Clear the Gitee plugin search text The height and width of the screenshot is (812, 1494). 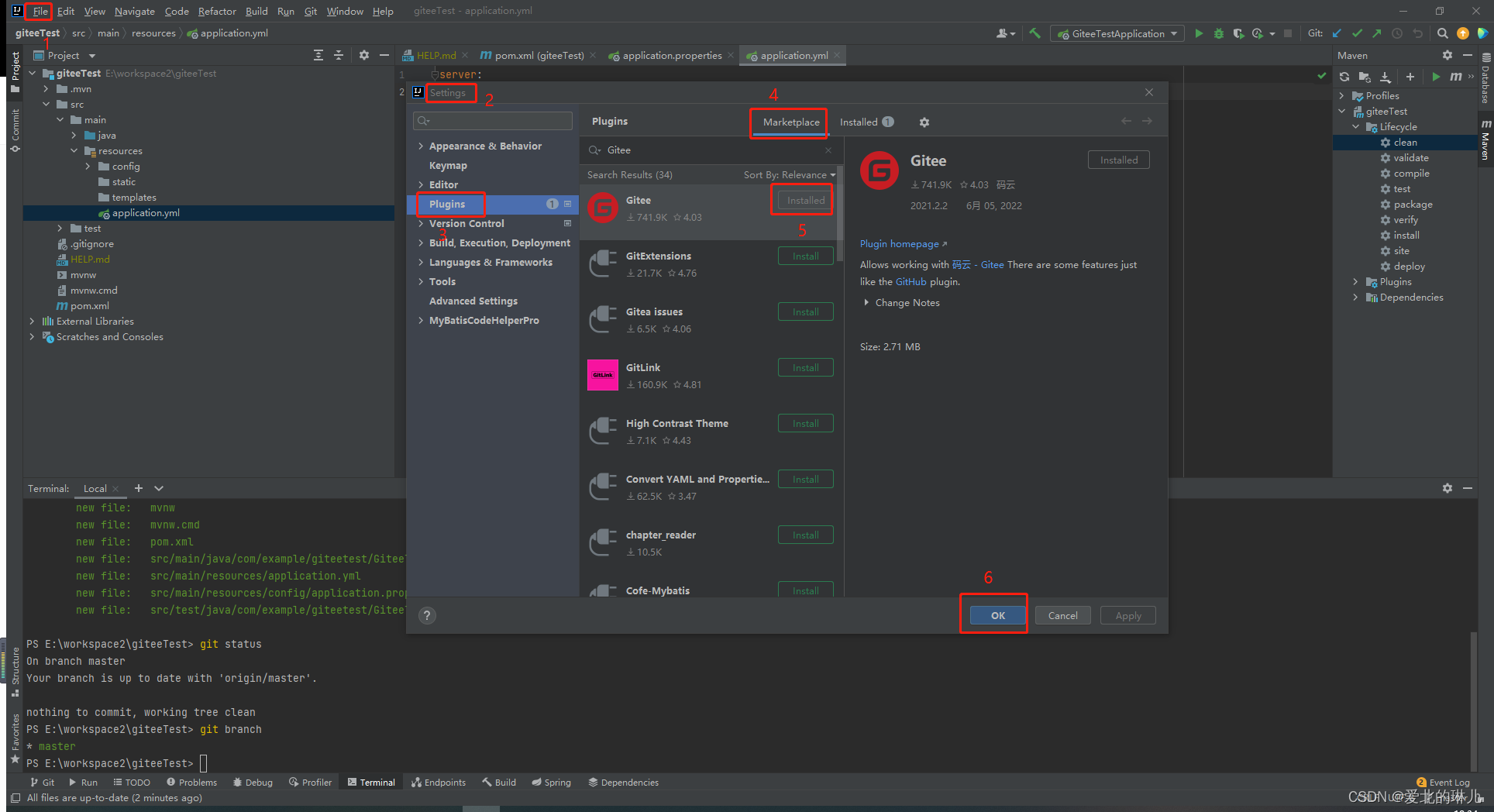coord(828,150)
